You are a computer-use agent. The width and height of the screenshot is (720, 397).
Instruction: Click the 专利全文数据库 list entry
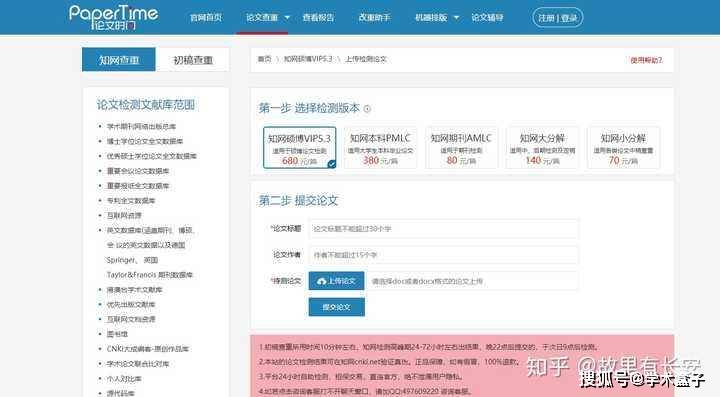click(131, 201)
